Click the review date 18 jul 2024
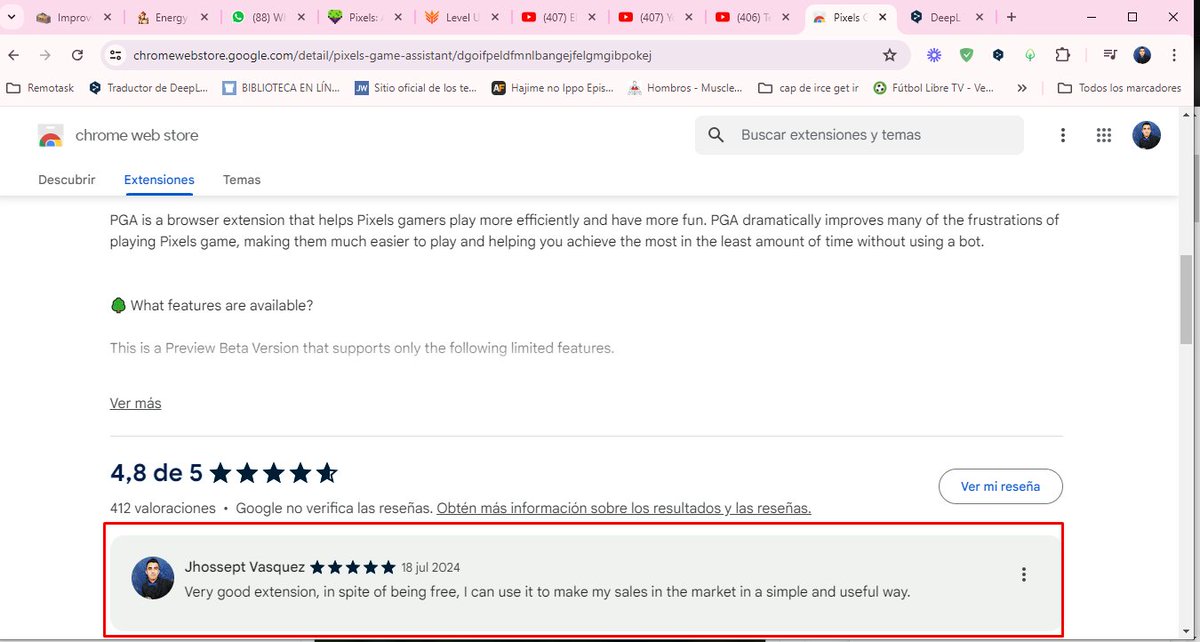The height and width of the screenshot is (642, 1200). click(431, 567)
